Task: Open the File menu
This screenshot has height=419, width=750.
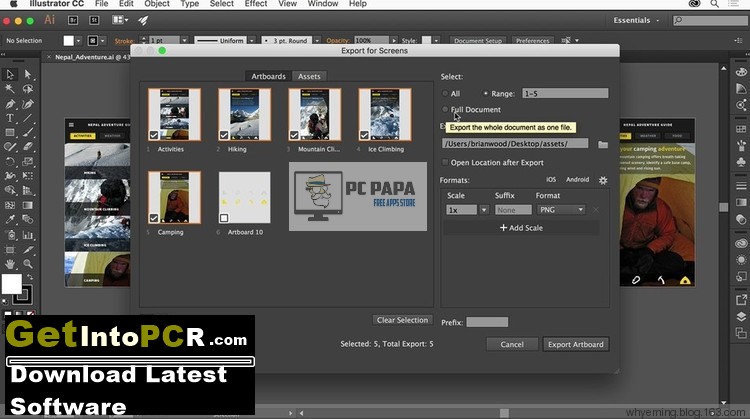Action: (101, 4)
